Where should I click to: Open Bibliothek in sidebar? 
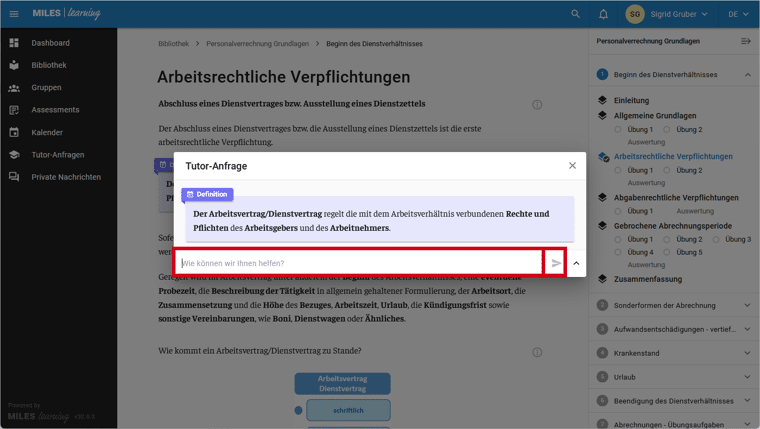[48, 65]
